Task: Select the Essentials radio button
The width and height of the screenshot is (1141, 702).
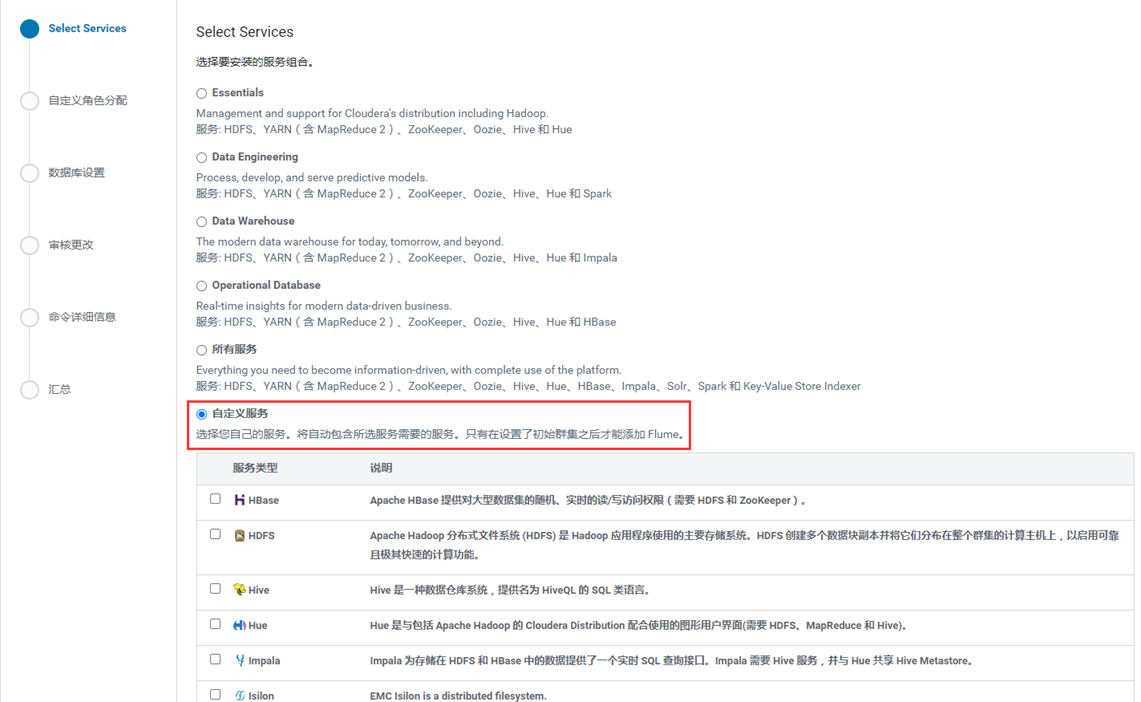Action: point(202,93)
